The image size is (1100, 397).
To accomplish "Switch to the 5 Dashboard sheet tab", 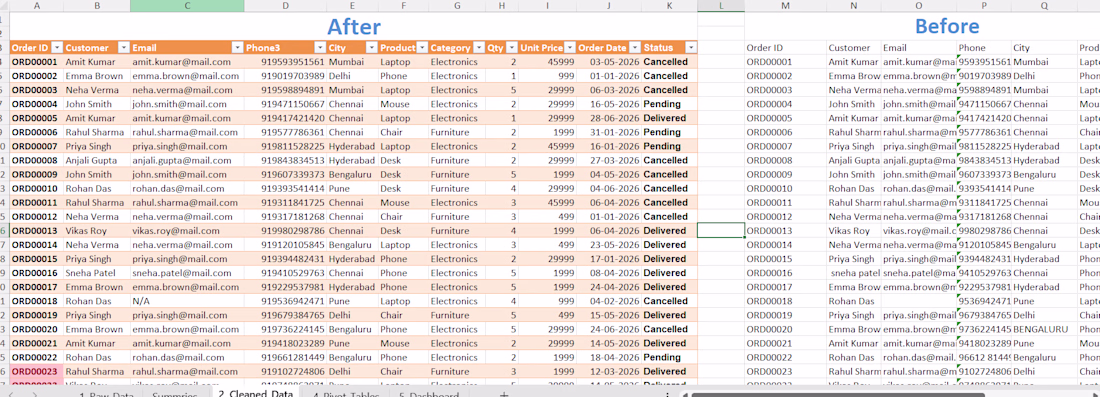I will [429, 393].
